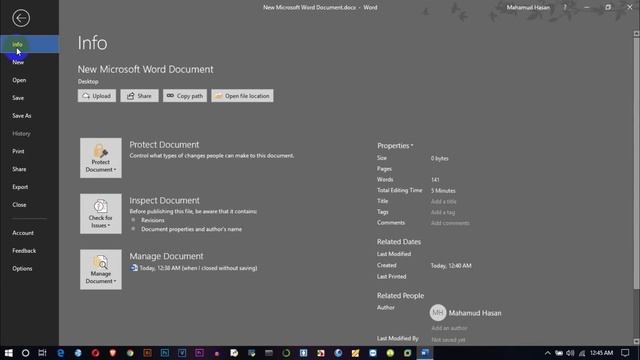Click the Add comments field
Screen dimensions: 640x360
pos(450,223)
